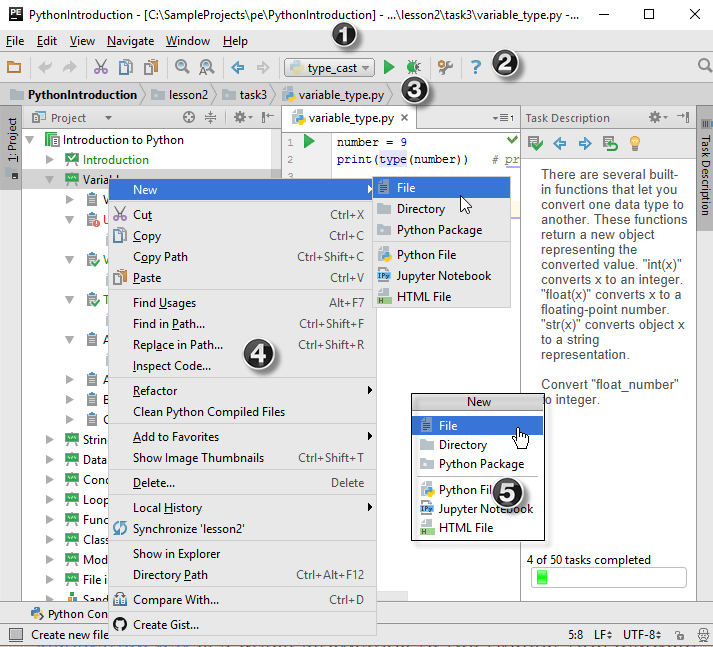Click the lesson2 breadcrumb
Screen dimensions: 713x647
point(180,95)
